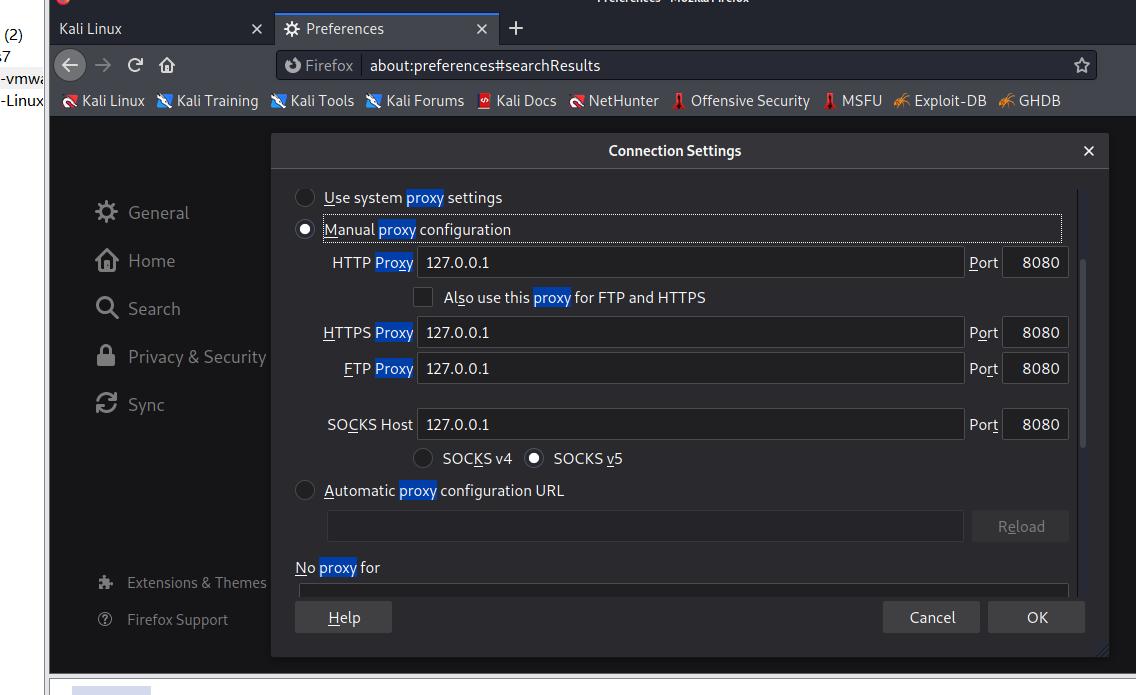Enable also use this proxy for FTP and HTTPS
This screenshot has height=695, width=1136.
pos(423,297)
